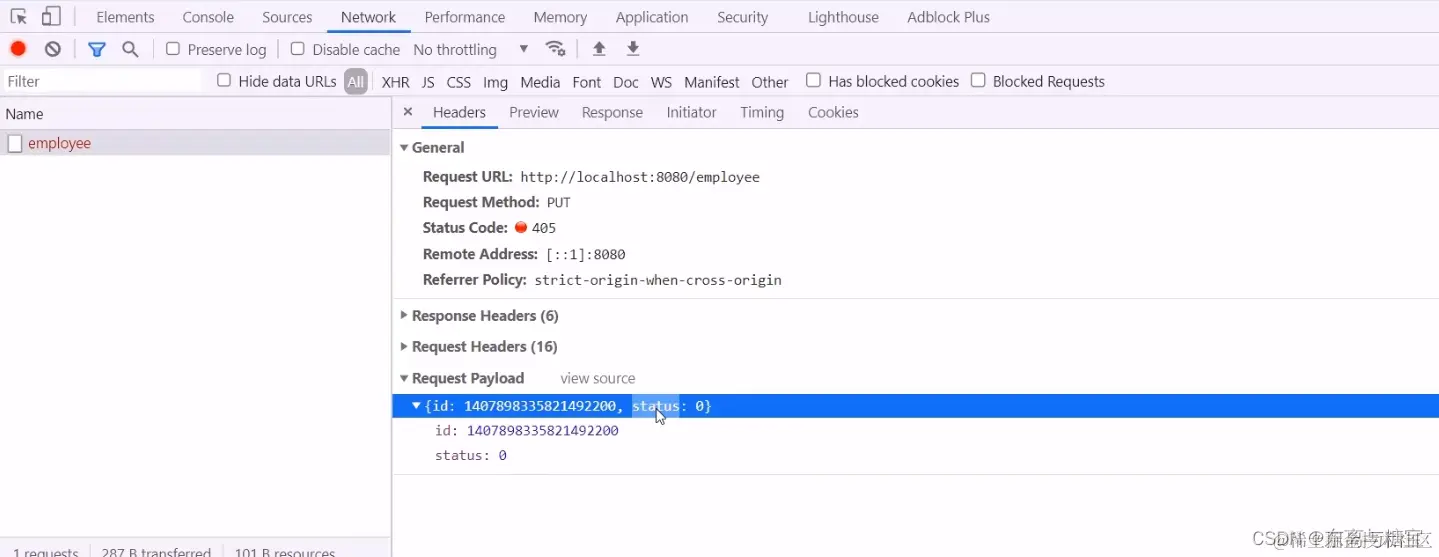Viewport: 1439px width, 557px height.
Task: Click the PUT request method value
Action: point(558,202)
